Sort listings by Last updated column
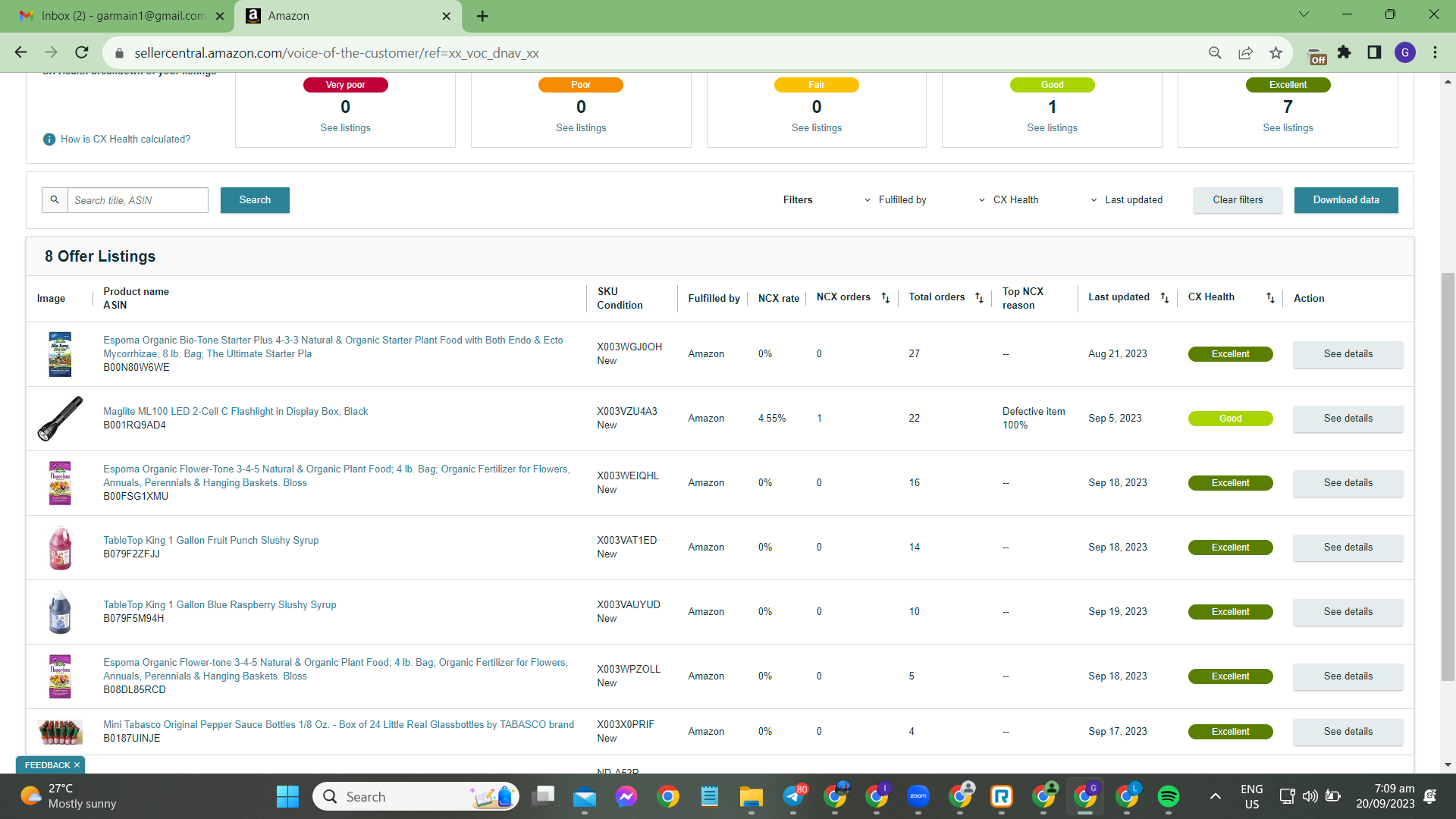The image size is (1456, 819). pos(1164,298)
